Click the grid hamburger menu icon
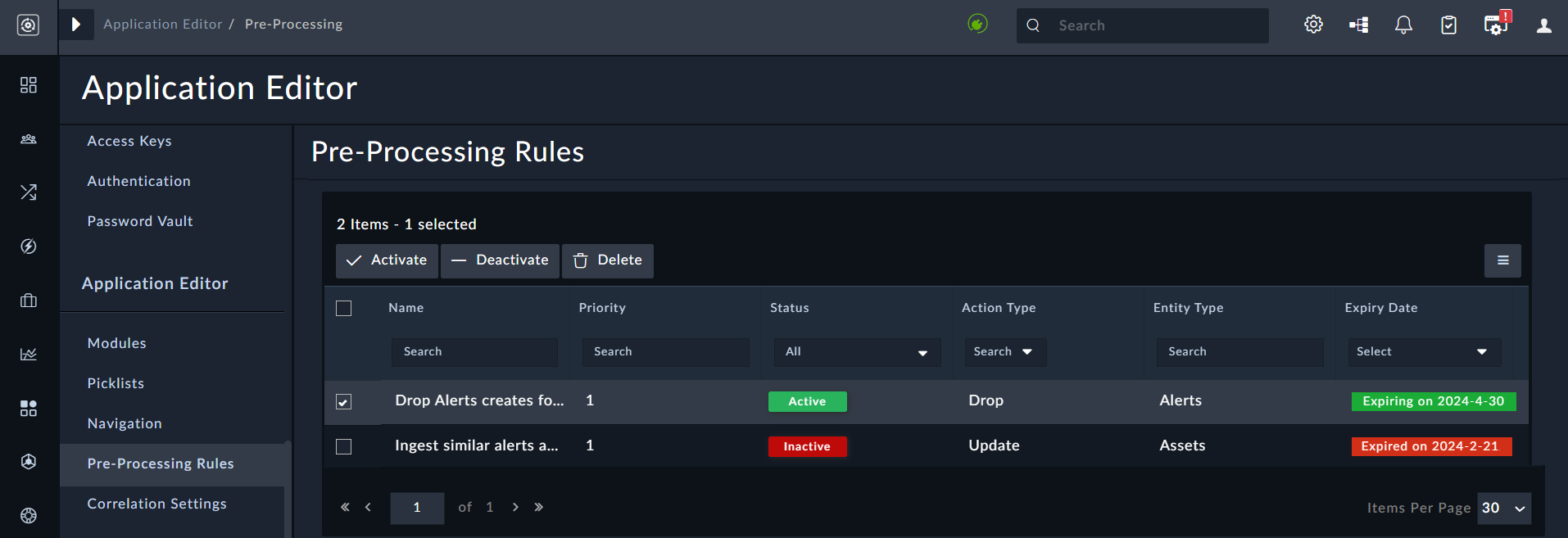The width and height of the screenshot is (1568, 538). coord(1502,260)
